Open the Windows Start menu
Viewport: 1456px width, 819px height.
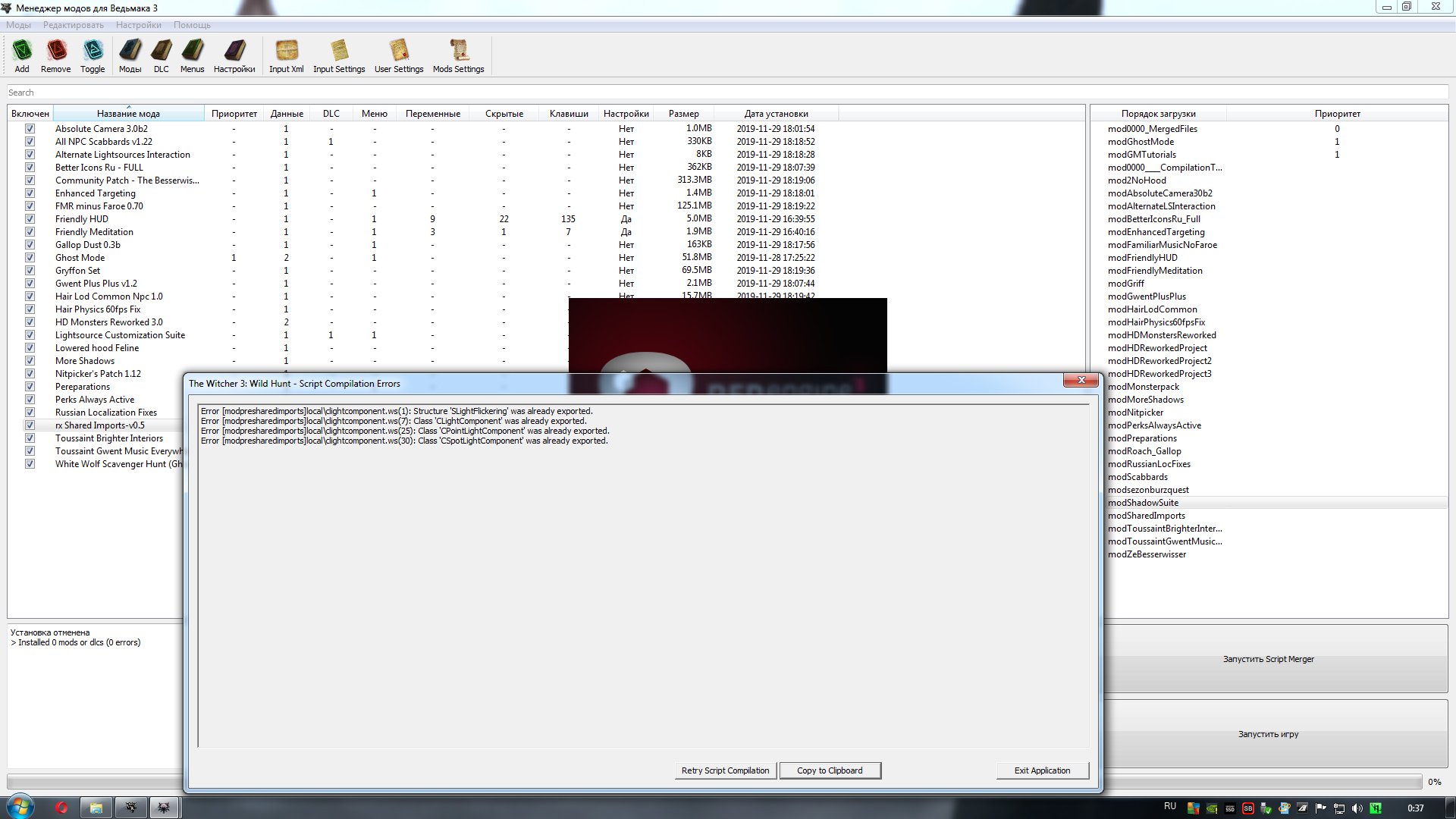pos(20,808)
